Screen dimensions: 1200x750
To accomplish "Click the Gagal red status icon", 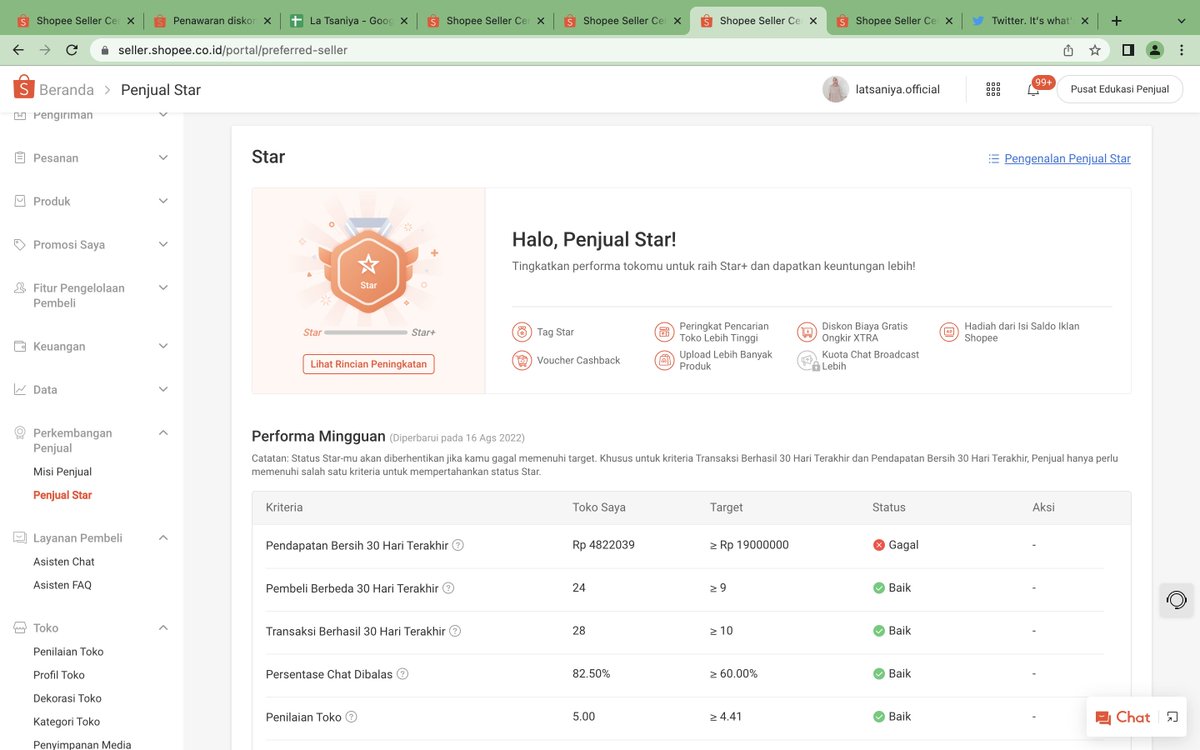I will (879, 545).
